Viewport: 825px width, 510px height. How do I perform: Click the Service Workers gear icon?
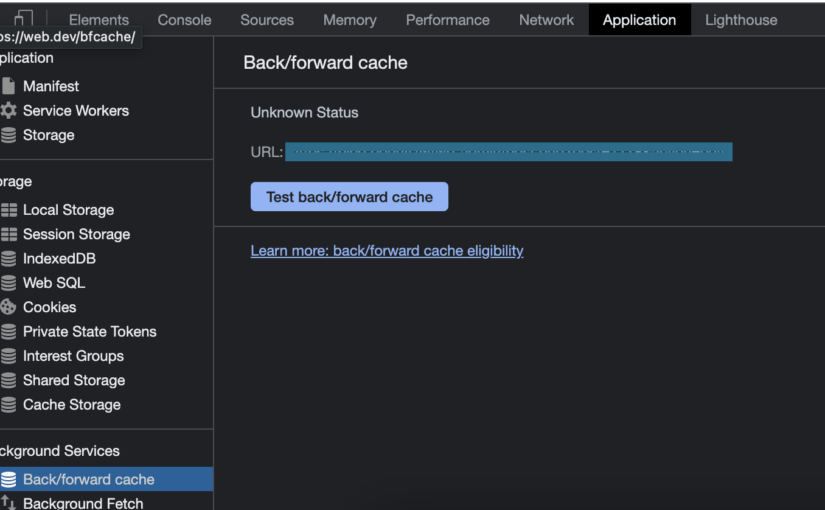pyautogui.click(x=9, y=111)
